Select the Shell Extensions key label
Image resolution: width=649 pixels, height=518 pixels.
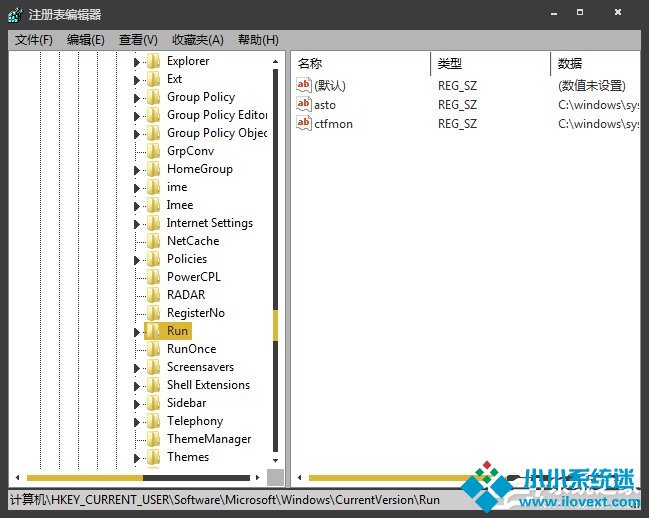pos(209,385)
